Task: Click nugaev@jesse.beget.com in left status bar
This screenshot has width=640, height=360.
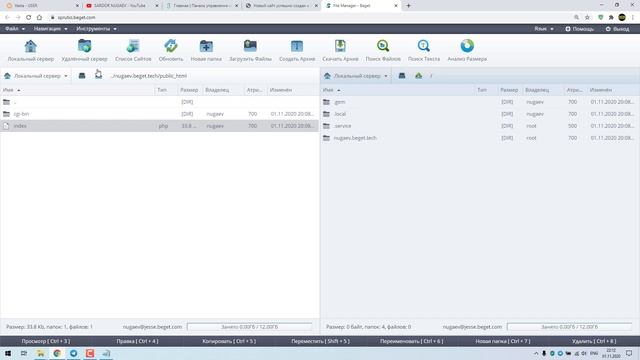Action: pos(152,327)
